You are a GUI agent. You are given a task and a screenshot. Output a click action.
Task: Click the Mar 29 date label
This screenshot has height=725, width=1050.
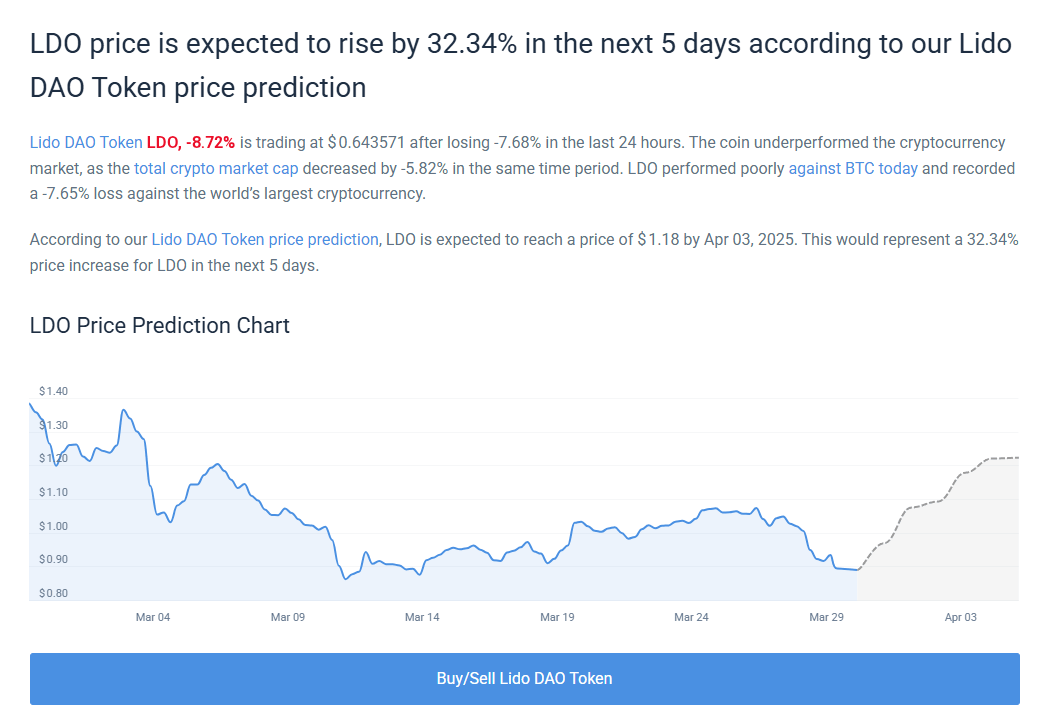pos(826,617)
